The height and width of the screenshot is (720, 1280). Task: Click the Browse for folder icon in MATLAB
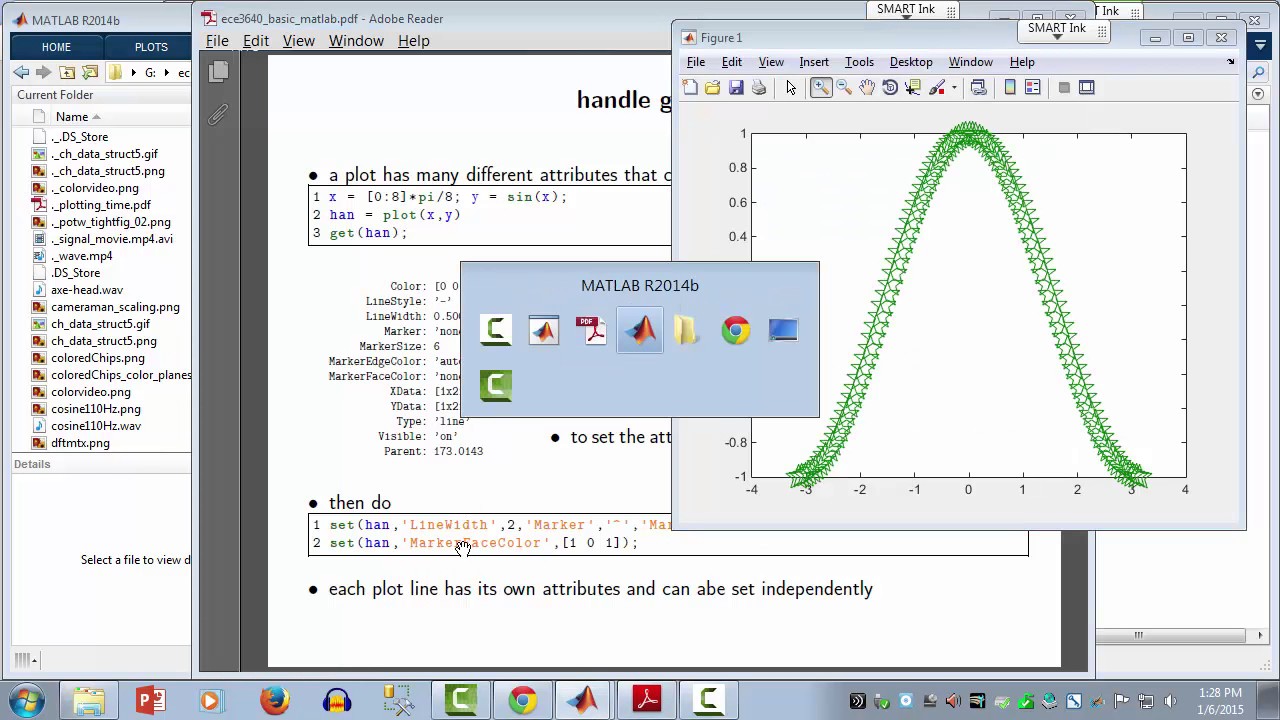tap(89, 72)
